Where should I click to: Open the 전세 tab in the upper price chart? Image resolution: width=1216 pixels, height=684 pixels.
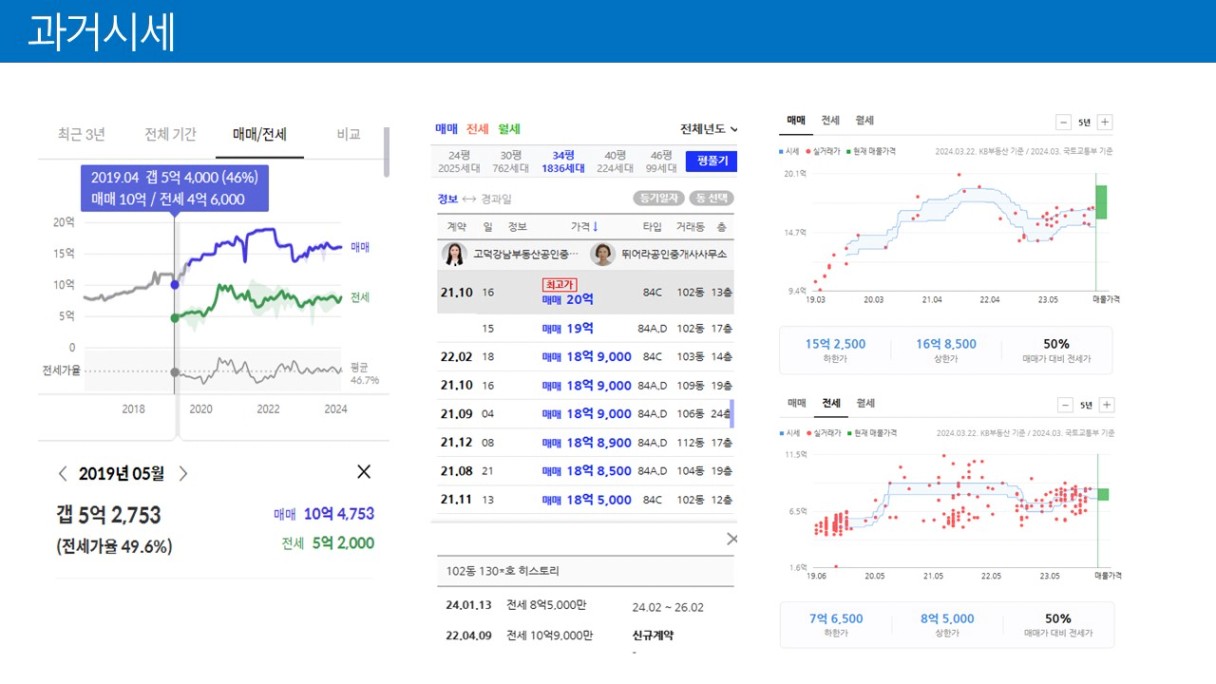pyautogui.click(x=830, y=120)
